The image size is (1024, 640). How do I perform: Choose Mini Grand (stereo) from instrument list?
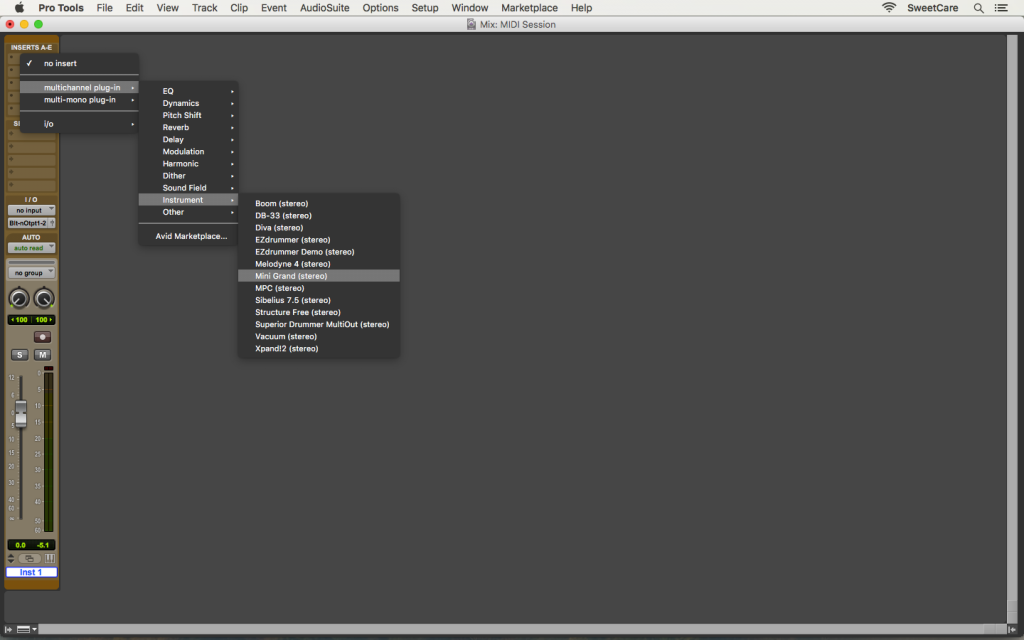(x=291, y=276)
